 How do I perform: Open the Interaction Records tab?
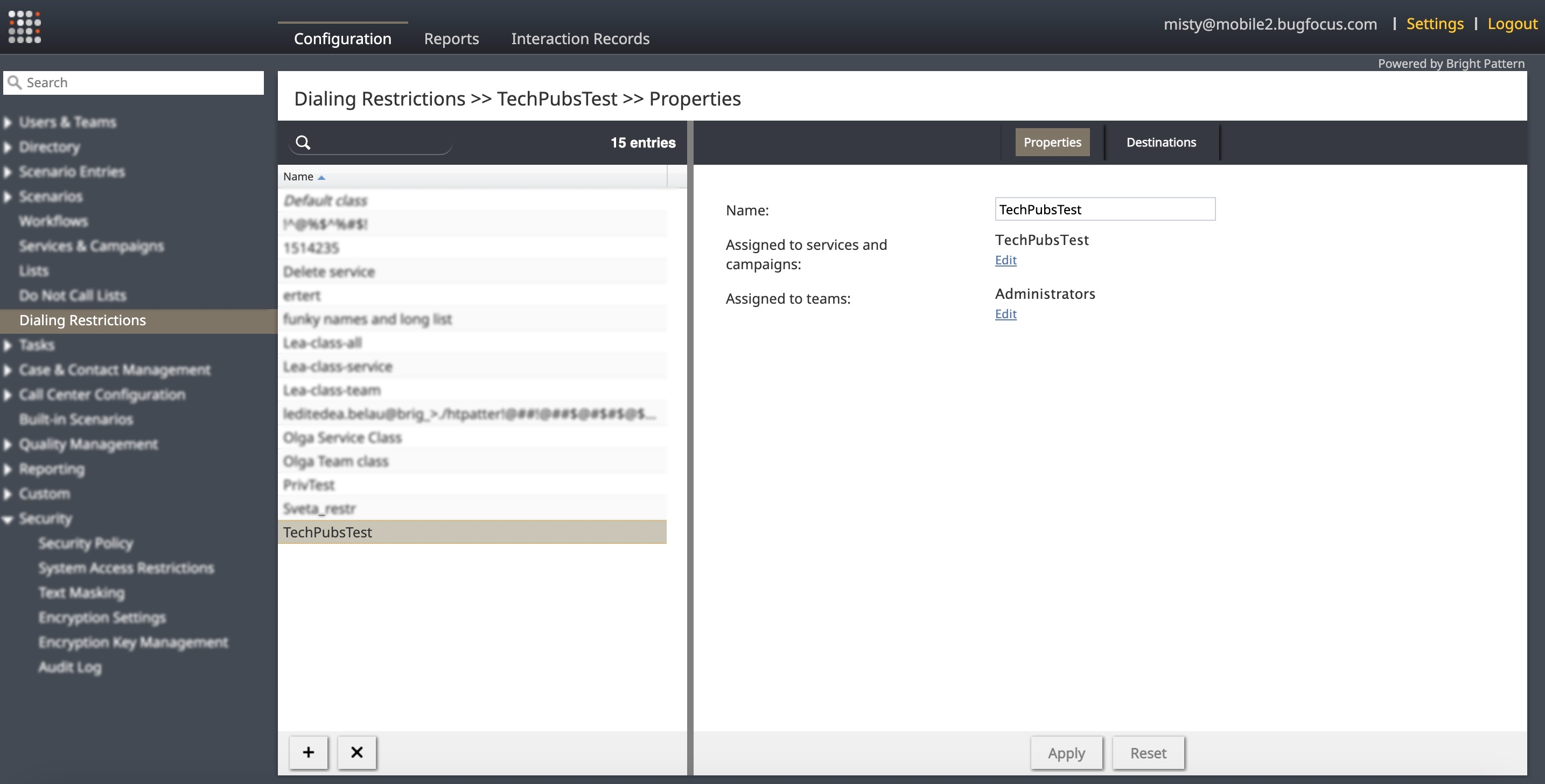[x=580, y=38]
